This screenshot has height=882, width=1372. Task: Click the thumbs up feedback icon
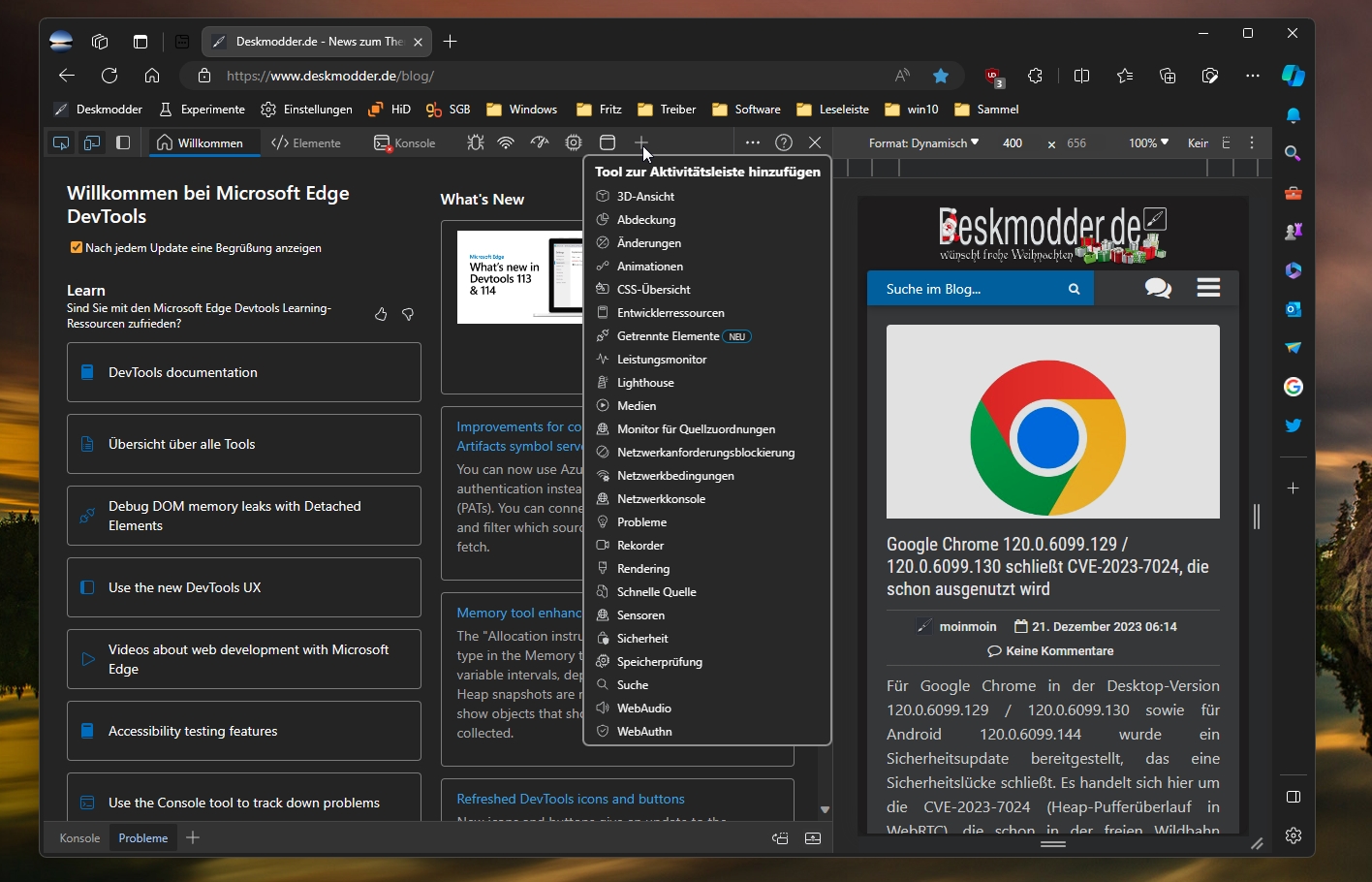pyautogui.click(x=381, y=314)
